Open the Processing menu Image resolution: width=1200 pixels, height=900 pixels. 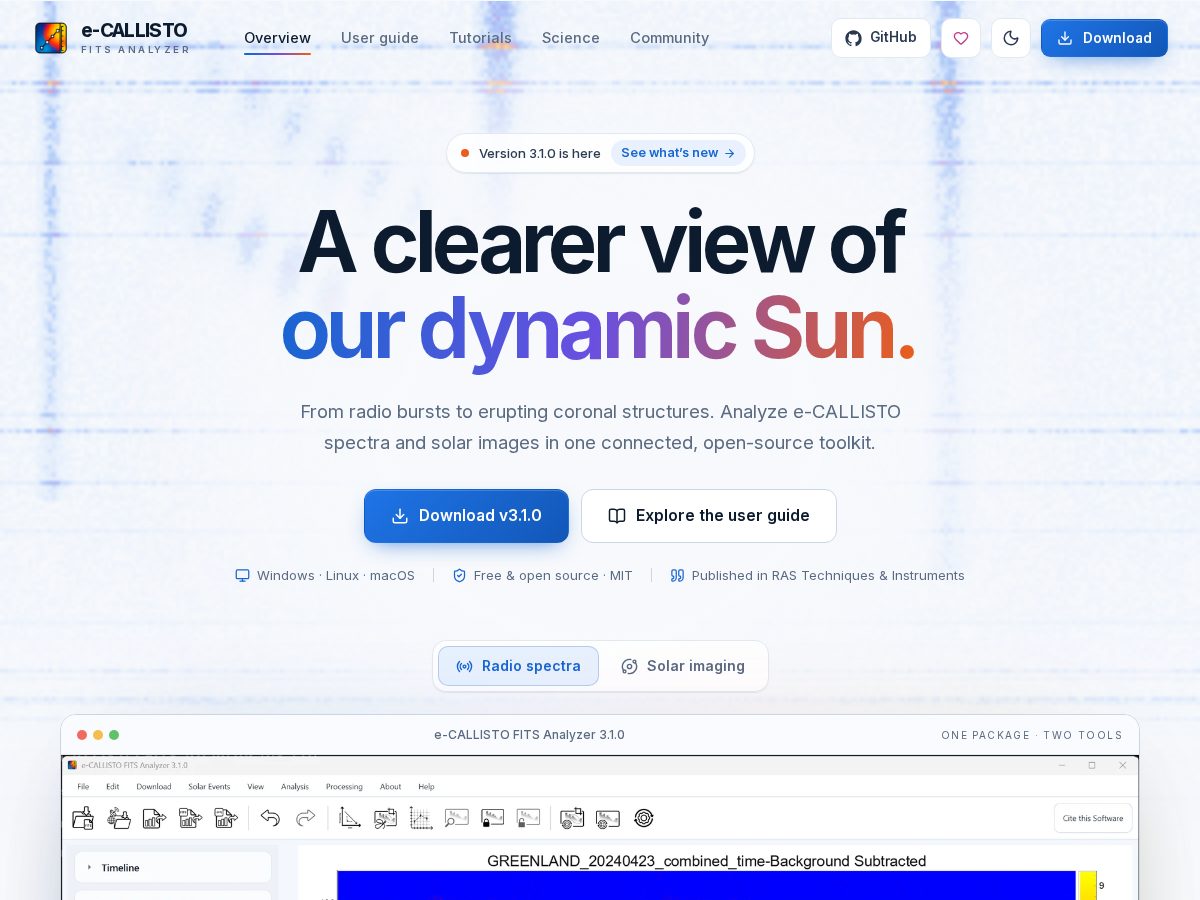coord(344,787)
